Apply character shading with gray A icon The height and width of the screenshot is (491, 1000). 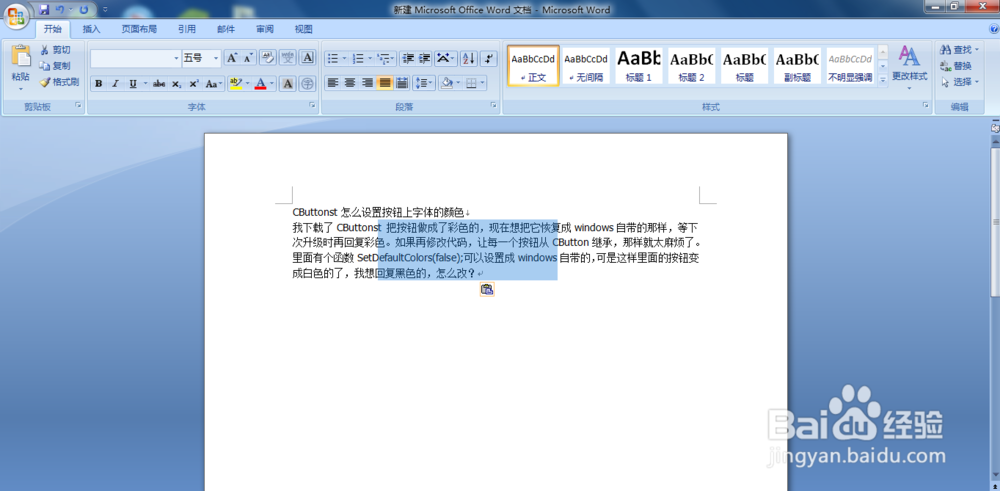[x=288, y=84]
